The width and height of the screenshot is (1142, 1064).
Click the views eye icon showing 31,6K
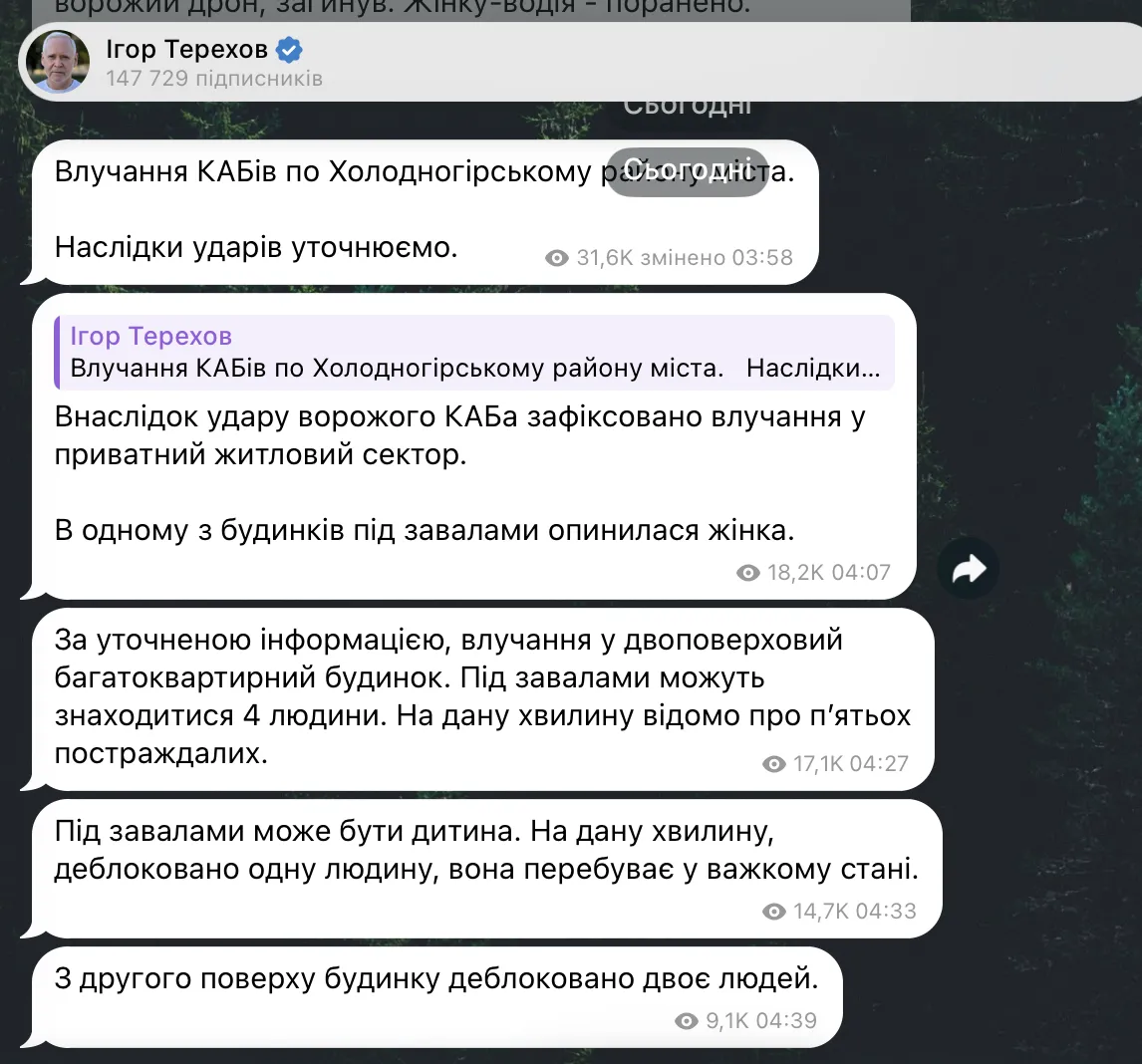tap(557, 258)
